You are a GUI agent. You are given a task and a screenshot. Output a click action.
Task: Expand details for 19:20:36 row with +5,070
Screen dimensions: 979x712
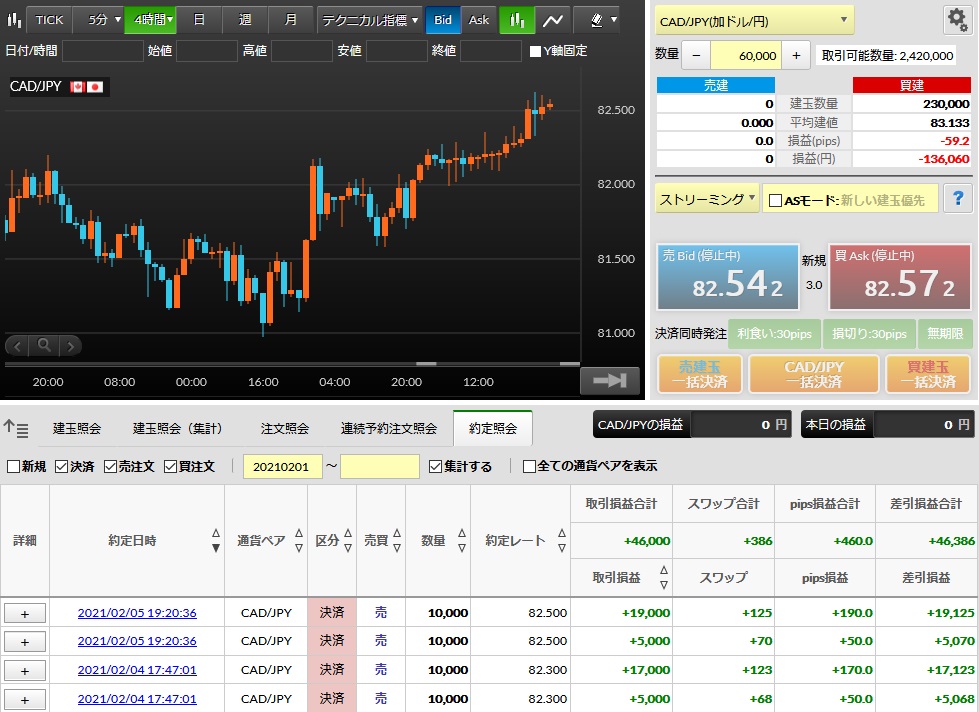pos(25,641)
